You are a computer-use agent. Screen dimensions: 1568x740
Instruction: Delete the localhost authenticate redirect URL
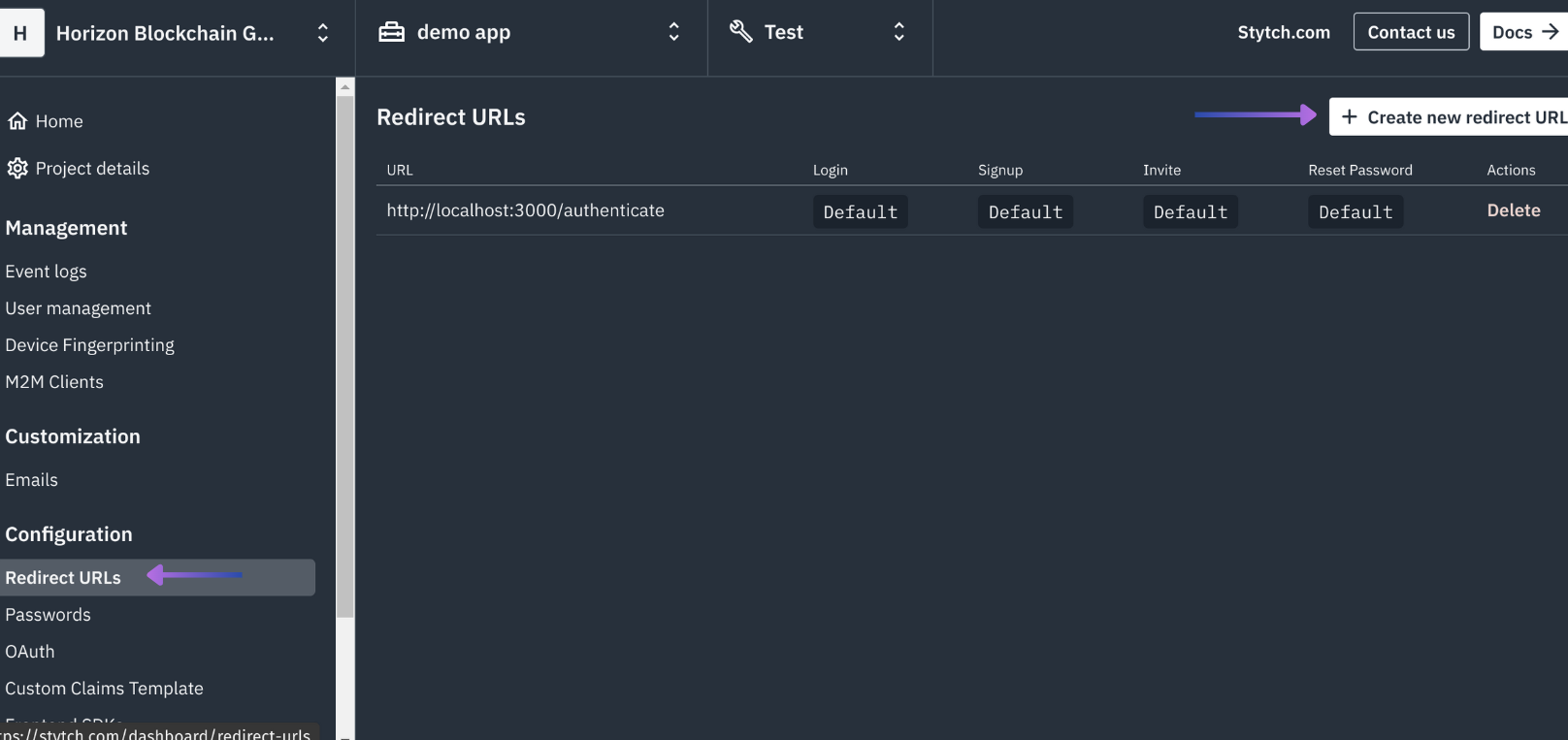pos(1513,210)
